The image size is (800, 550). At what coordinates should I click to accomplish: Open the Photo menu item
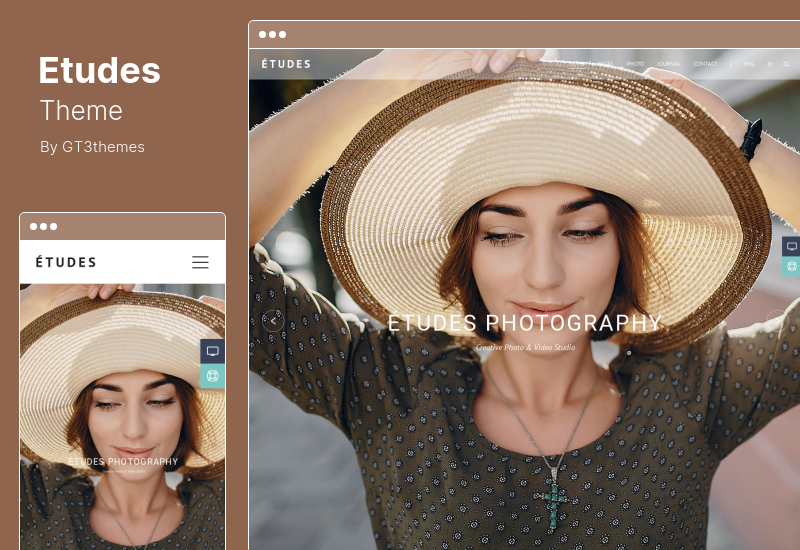click(x=635, y=64)
